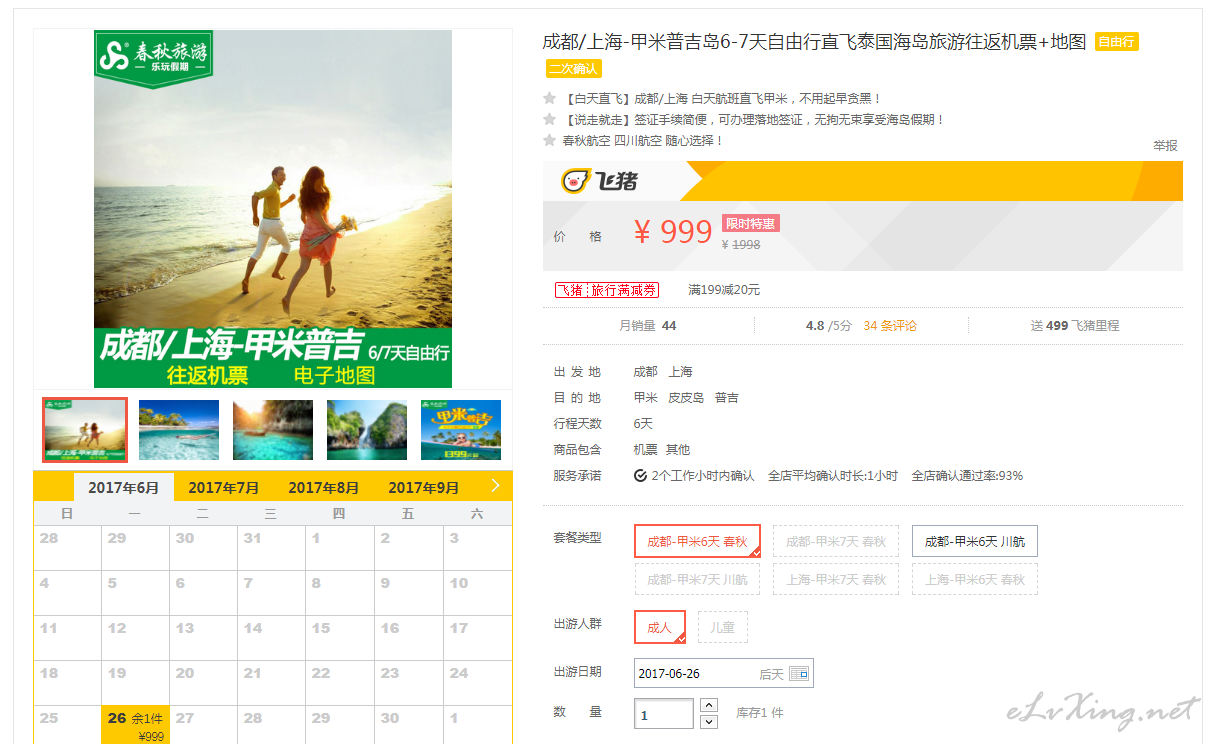
Task: Click the crossed-out original price ¥ 1998
Action: click(x=741, y=244)
